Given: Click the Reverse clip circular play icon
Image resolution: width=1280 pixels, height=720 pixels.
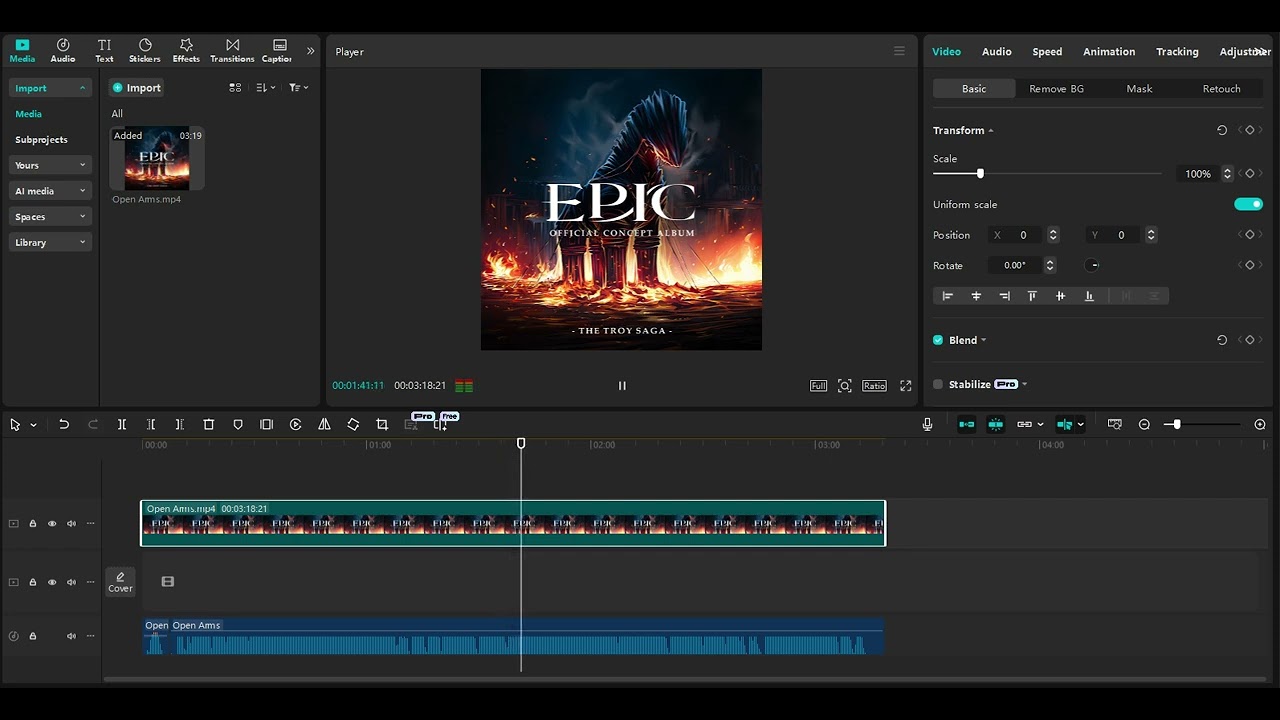Looking at the screenshot, I should coord(295,425).
